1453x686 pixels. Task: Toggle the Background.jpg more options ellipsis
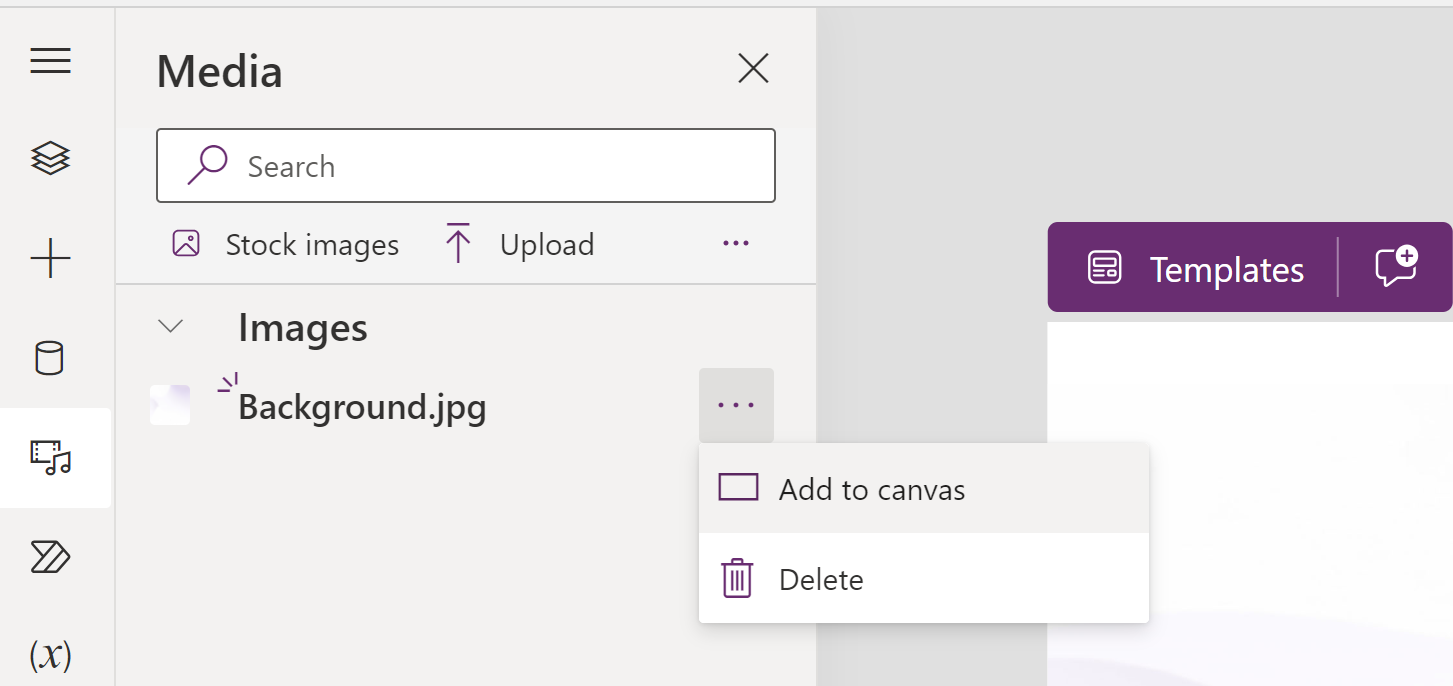736,405
